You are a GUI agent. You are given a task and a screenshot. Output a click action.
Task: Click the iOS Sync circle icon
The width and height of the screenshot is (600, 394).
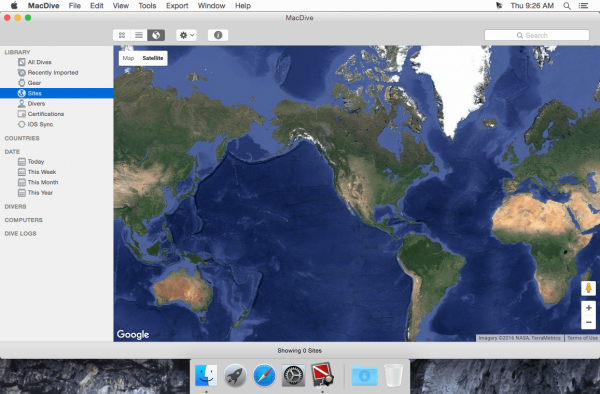(22, 124)
